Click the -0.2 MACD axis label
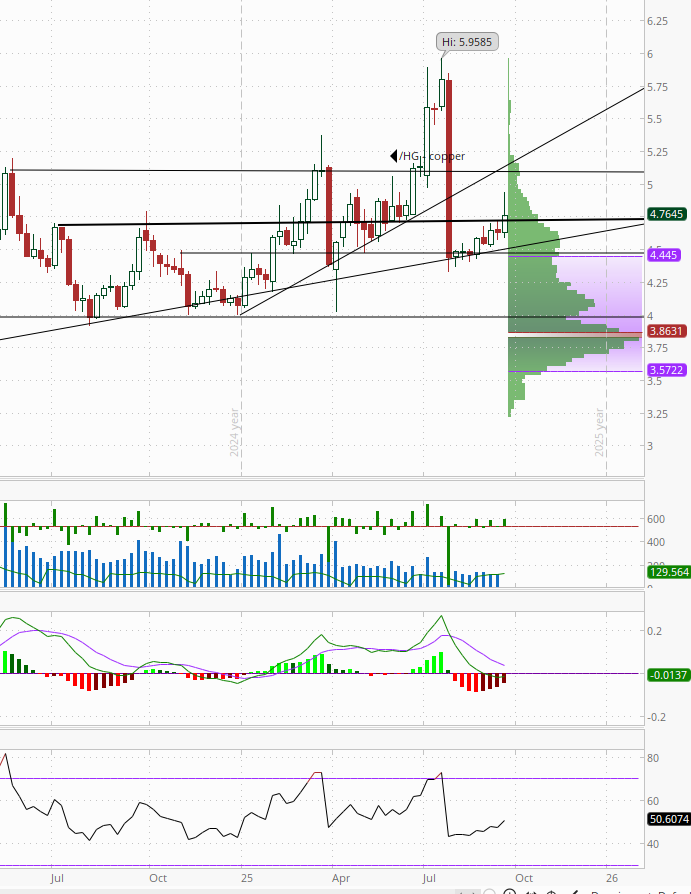This screenshot has width=691, height=894. pyautogui.click(x=657, y=717)
